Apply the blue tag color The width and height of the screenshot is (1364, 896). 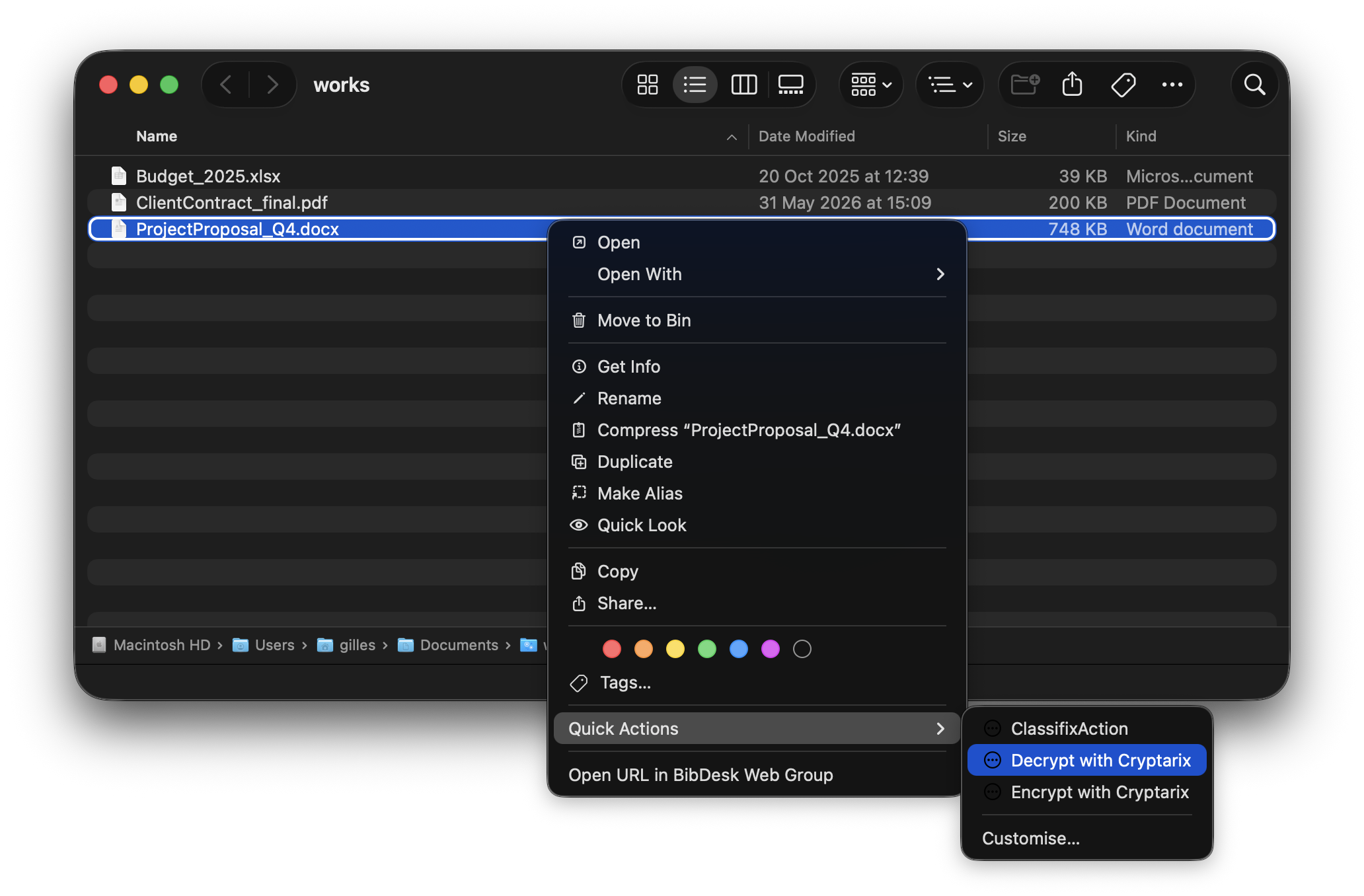pos(739,649)
